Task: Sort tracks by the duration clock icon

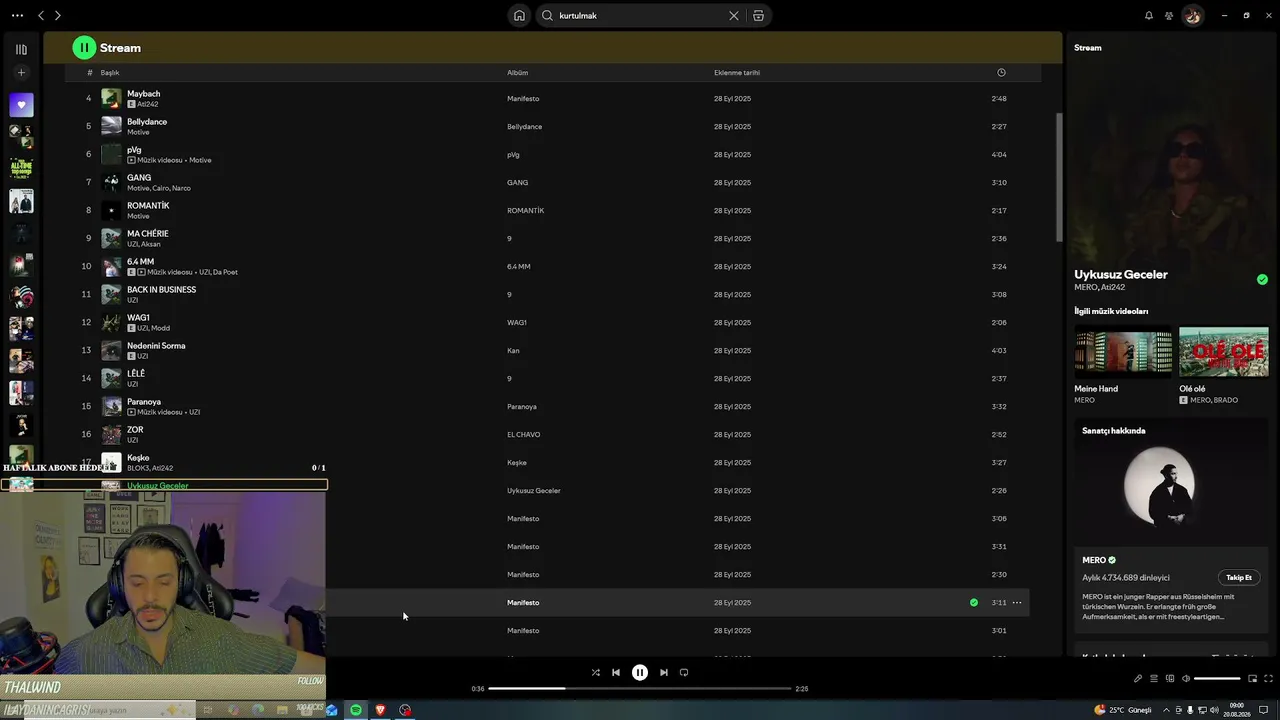Action: click(x=1001, y=73)
